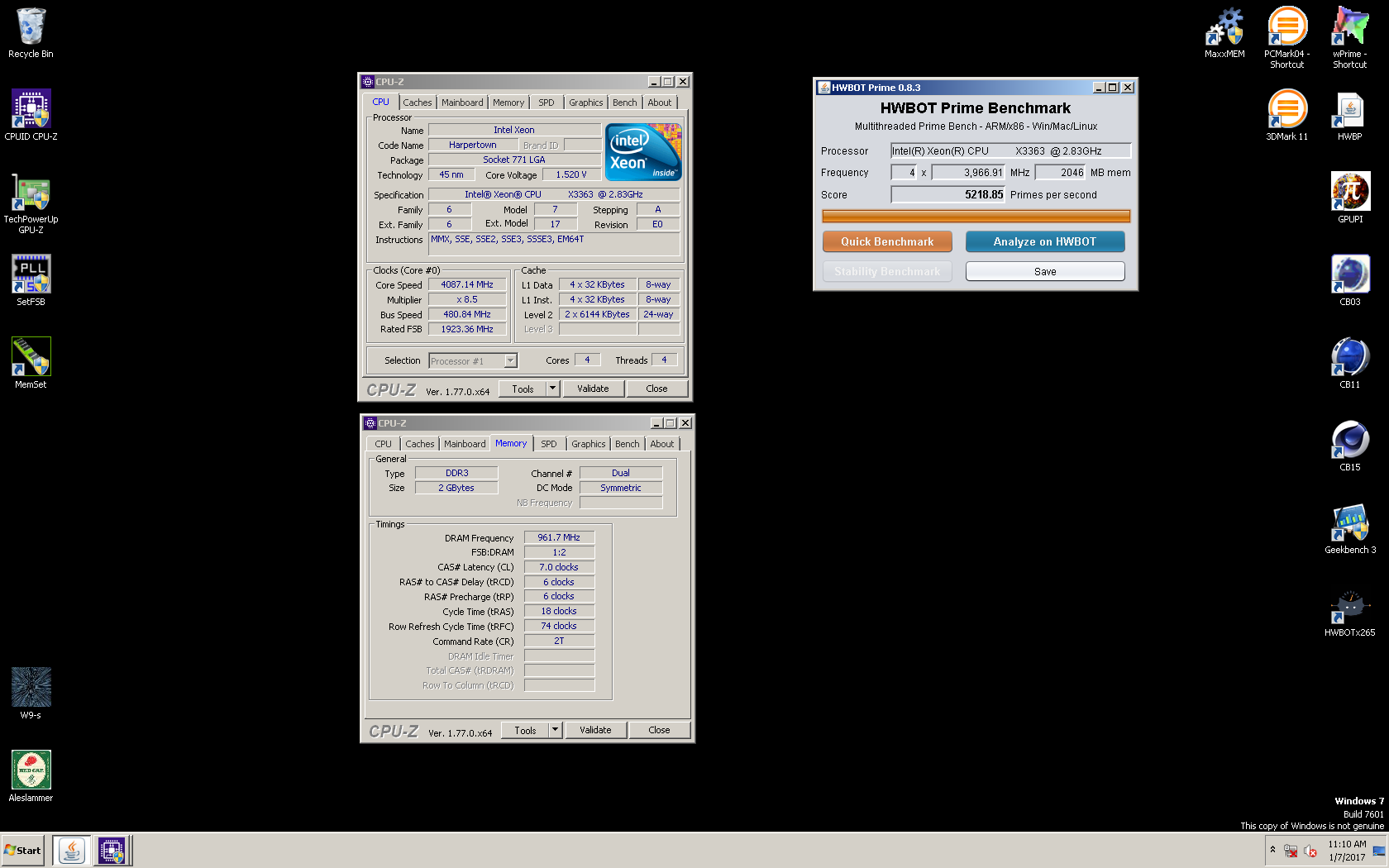
Task: Launch CPUID CPU-Z desktop shortcut
Action: pyautogui.click(x=31, y=115)
